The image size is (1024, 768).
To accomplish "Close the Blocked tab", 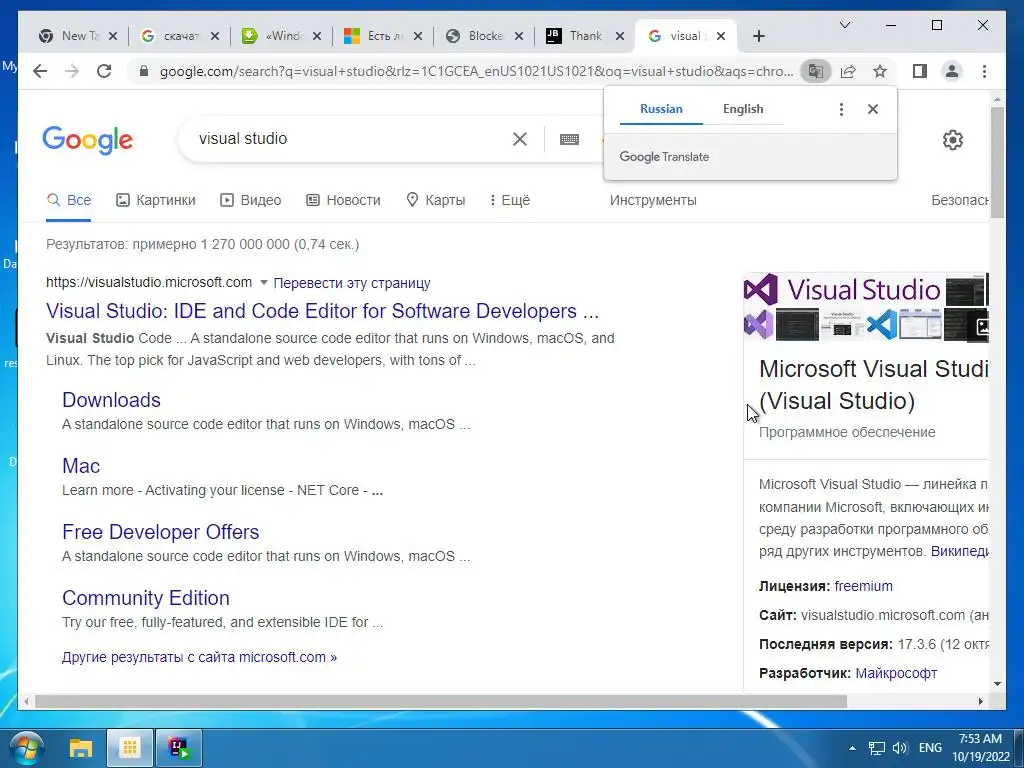I will click(x=519, y=36).
